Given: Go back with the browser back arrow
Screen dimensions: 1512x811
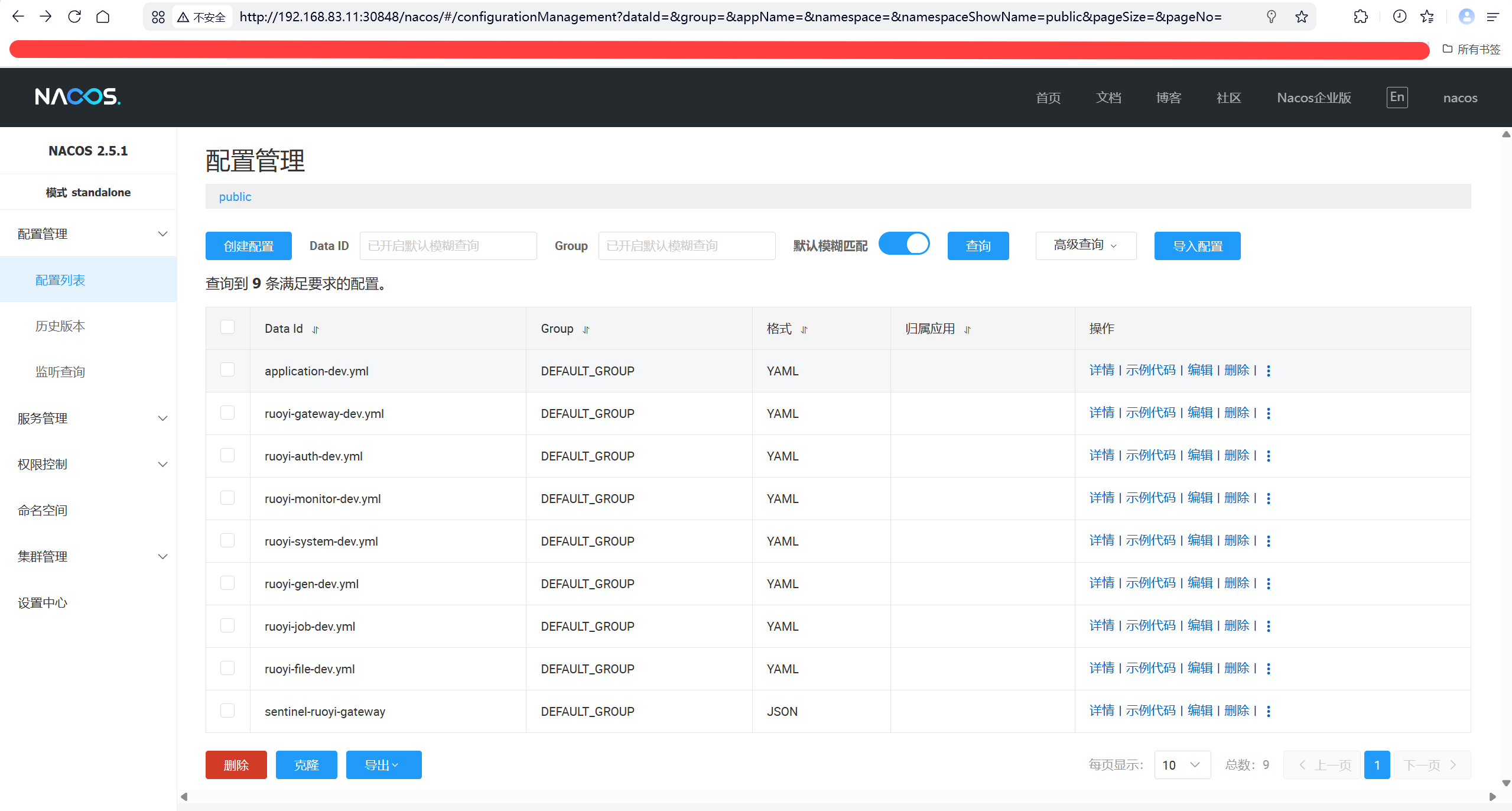Looking at the screenshot, I should 18,17.
